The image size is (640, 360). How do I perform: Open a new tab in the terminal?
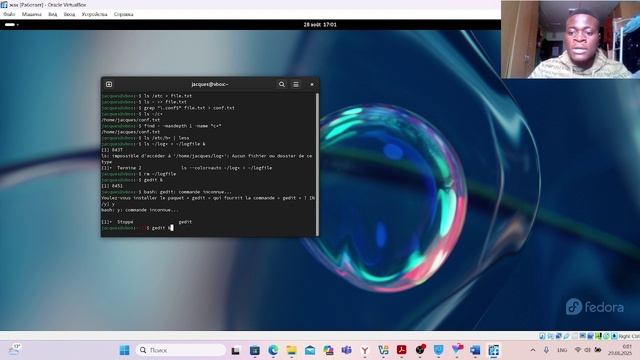point(109,84)
